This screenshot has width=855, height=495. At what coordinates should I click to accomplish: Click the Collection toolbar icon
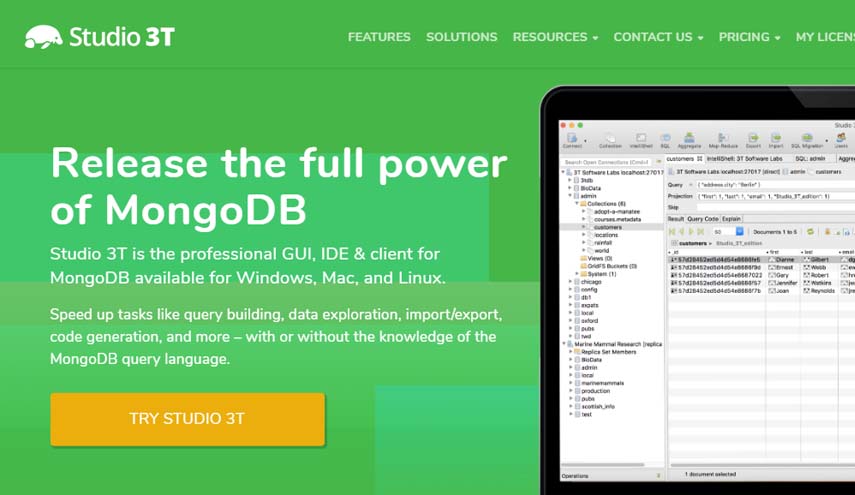tap(610, 138)
